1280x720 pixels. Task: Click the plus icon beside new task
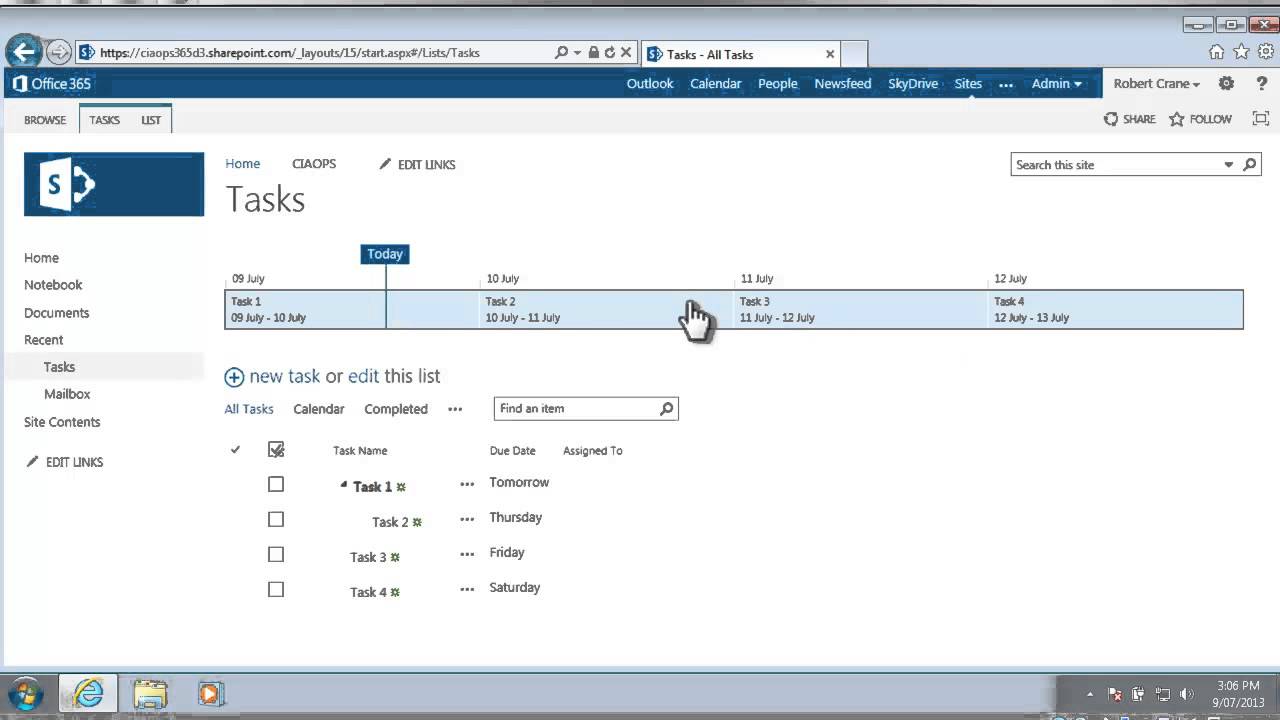click(x=234, y=377)
